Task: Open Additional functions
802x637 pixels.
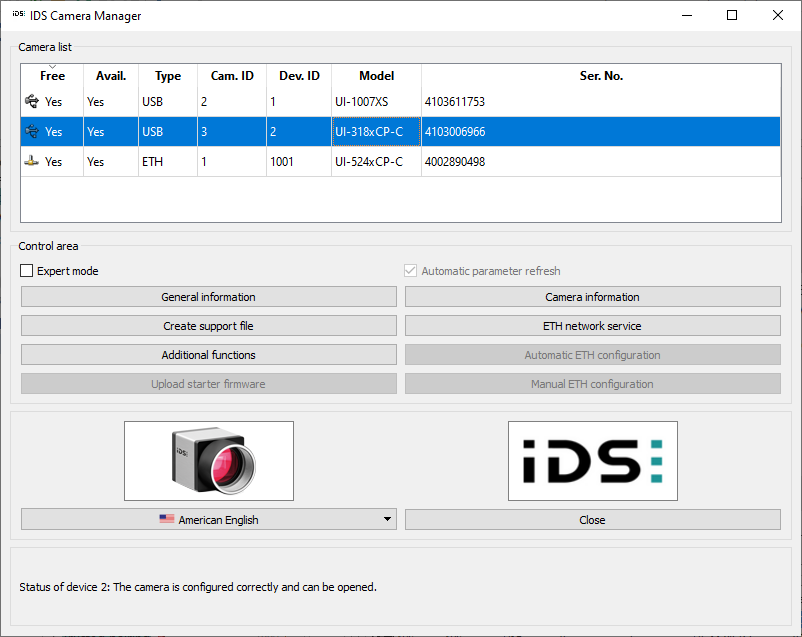Action: pos(209,355)
